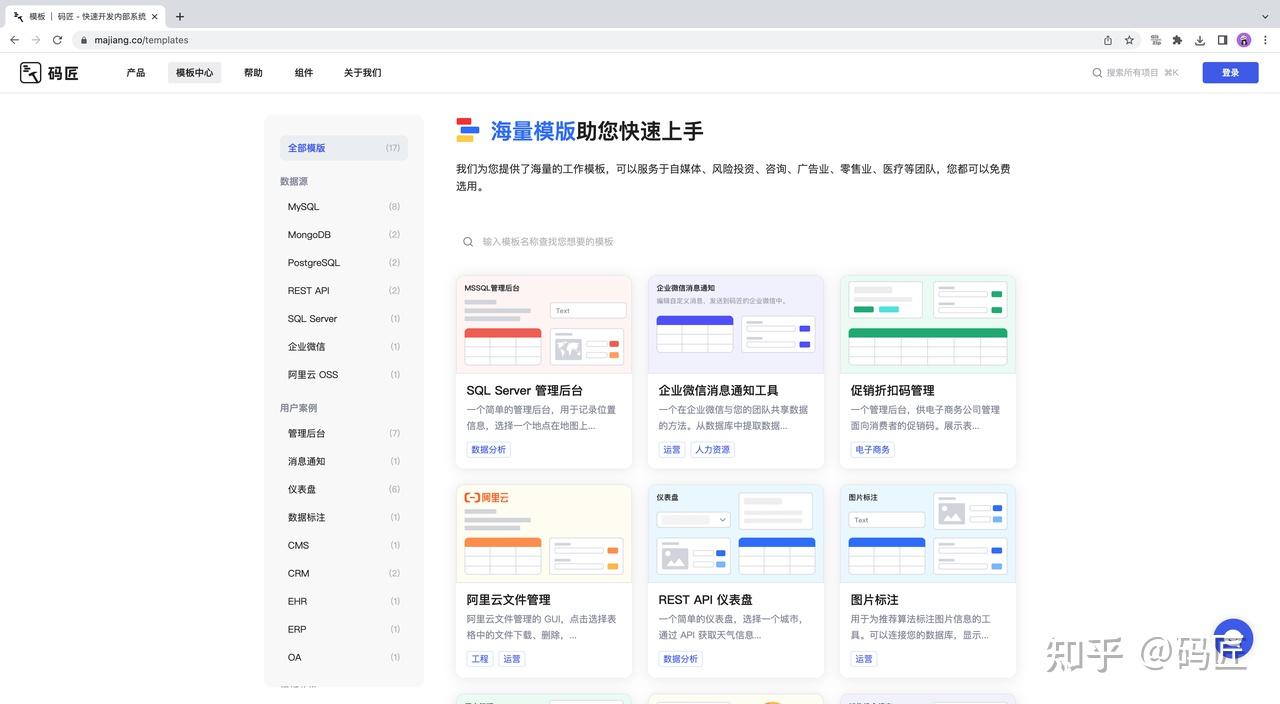Click the search magnifier icon in header
This screenshot has height=704, width=1280.
[1097, 73]
